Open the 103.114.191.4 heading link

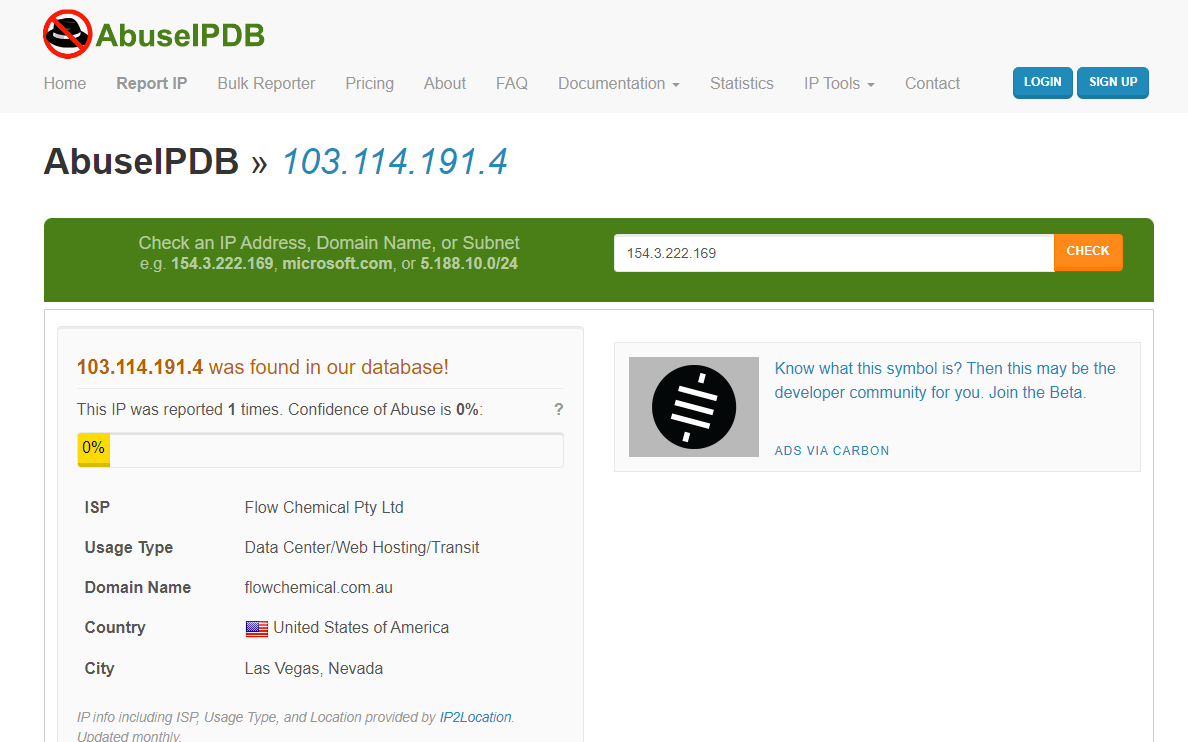tap(395, 161)
